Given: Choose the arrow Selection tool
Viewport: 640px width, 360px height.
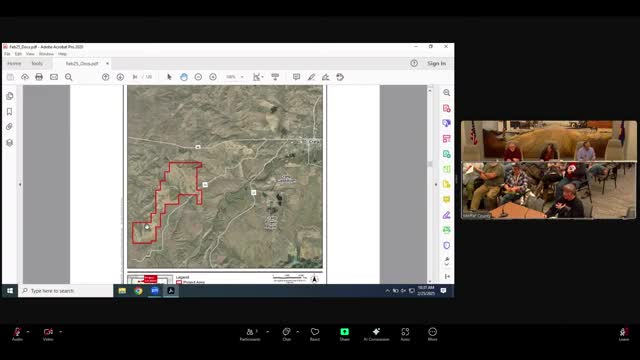Looking at the screenshot, I should point(169,77).
